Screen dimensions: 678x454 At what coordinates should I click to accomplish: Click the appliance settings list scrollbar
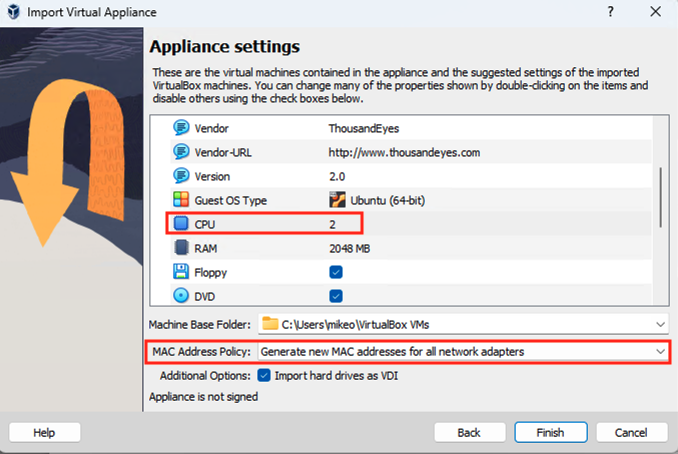pos(660,190)
